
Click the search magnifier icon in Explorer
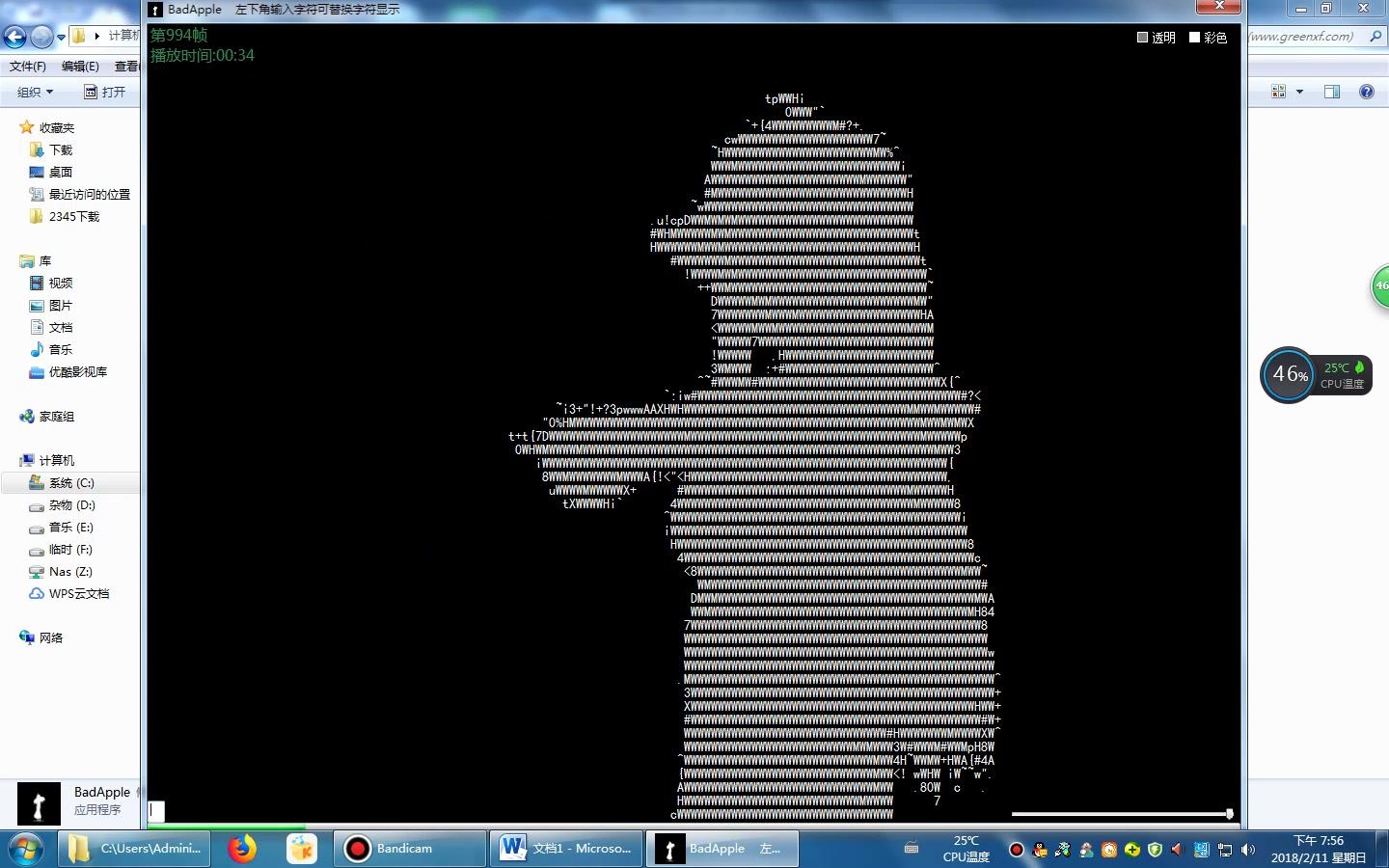click(1375, 37)
